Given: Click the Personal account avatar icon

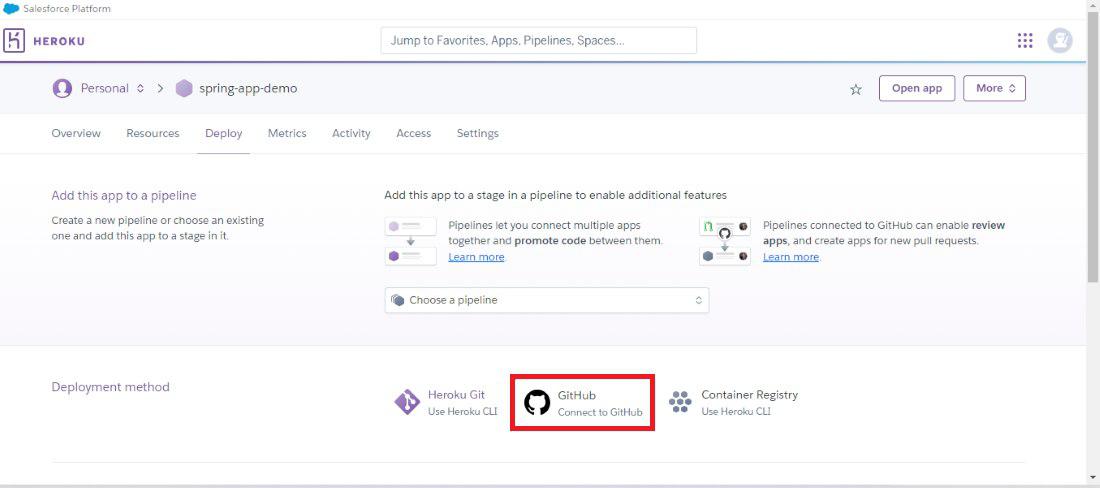Looking at the screenshot, I should [62, 88].
